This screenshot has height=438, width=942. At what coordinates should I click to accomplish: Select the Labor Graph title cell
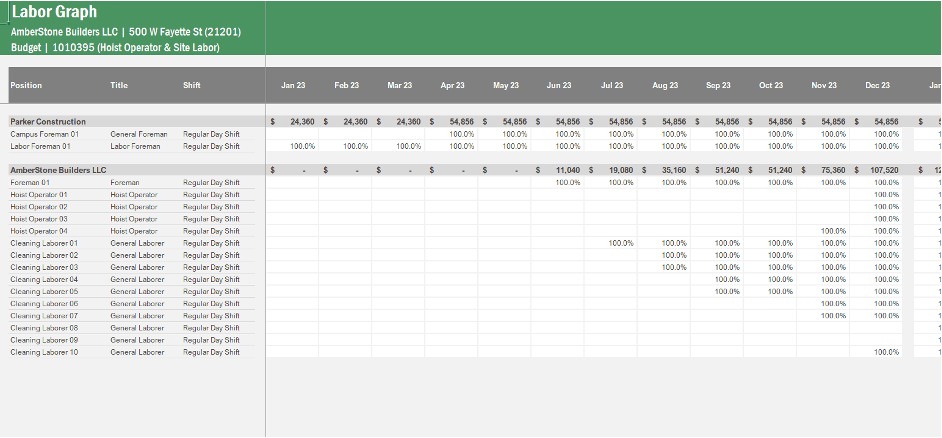(x=55, y=11)
